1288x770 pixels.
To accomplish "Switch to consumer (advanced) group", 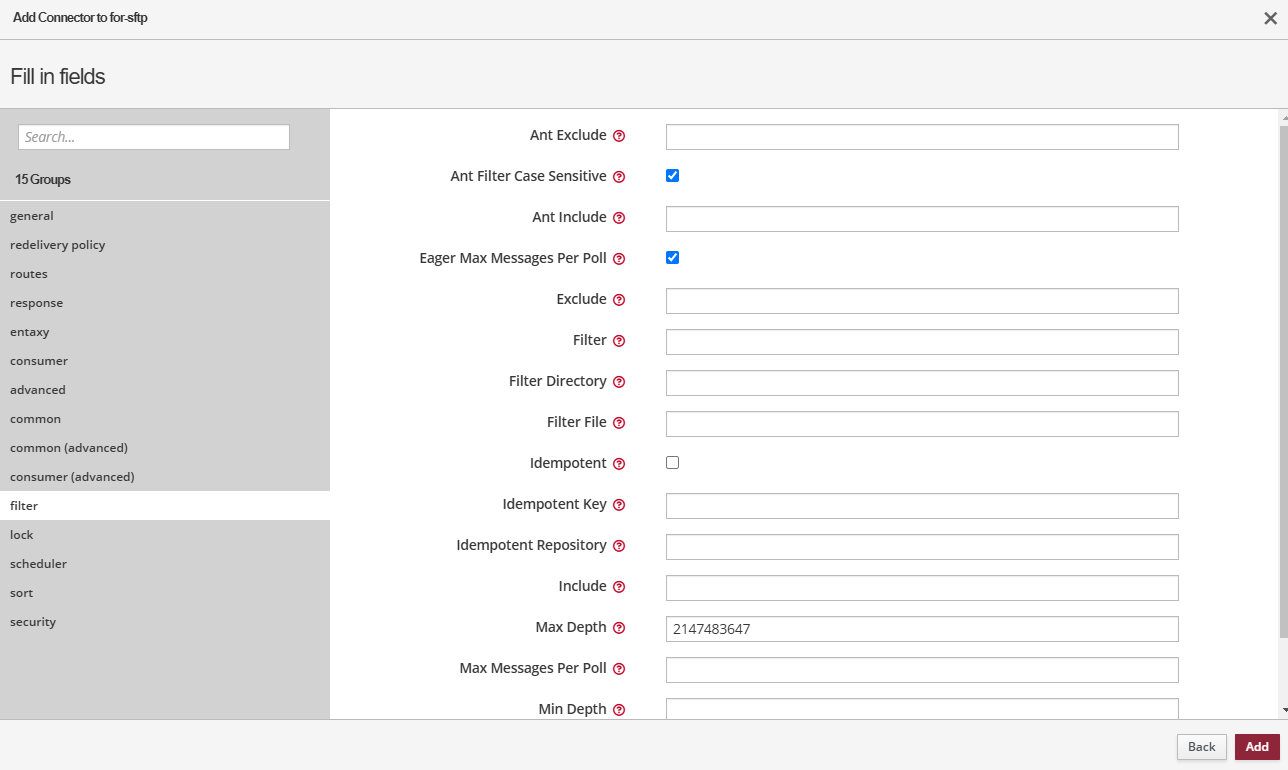I will tap(72, 477).
